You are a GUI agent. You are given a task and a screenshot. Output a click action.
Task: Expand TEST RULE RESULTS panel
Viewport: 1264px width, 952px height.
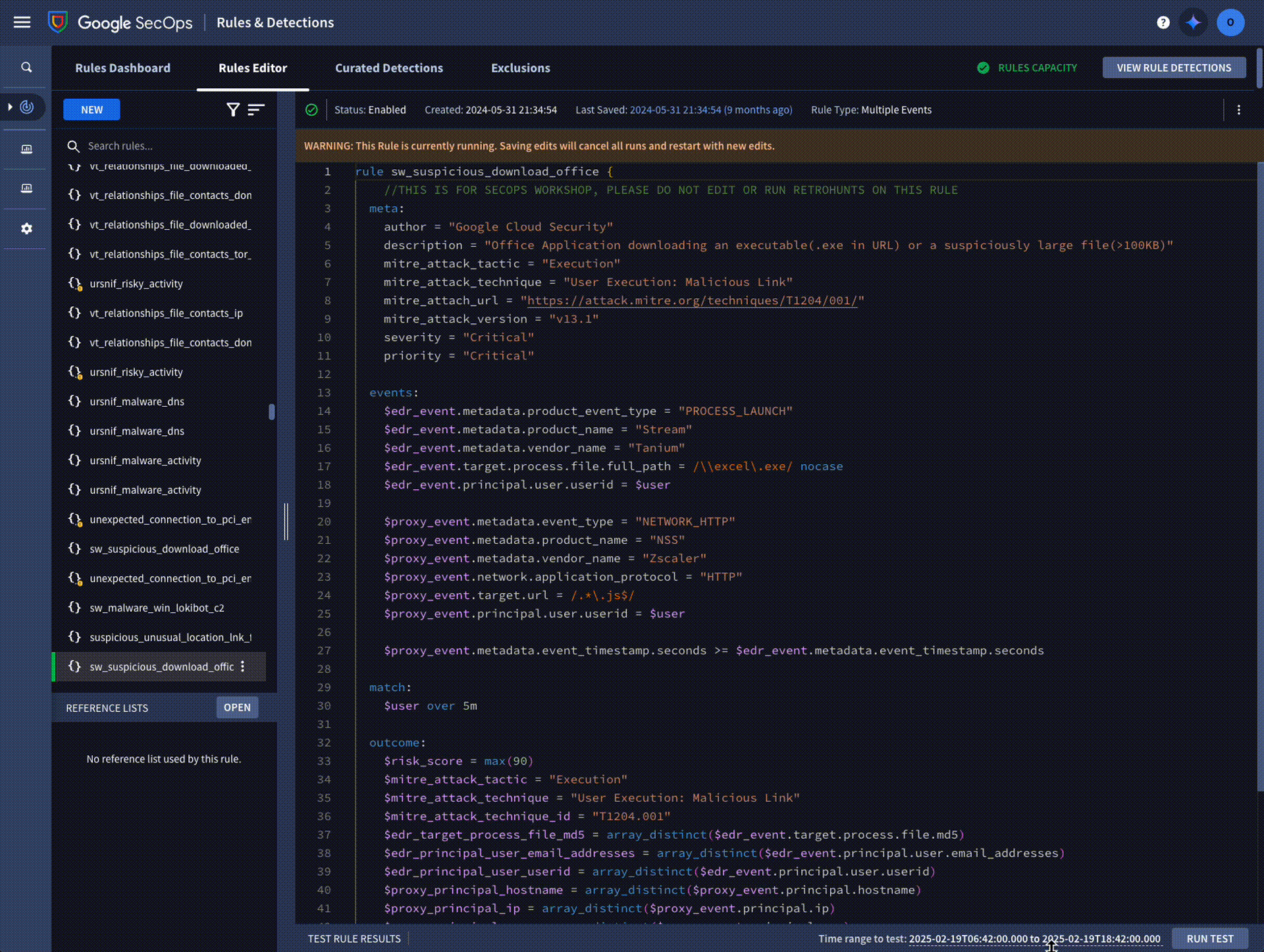[x=354, y=939]
